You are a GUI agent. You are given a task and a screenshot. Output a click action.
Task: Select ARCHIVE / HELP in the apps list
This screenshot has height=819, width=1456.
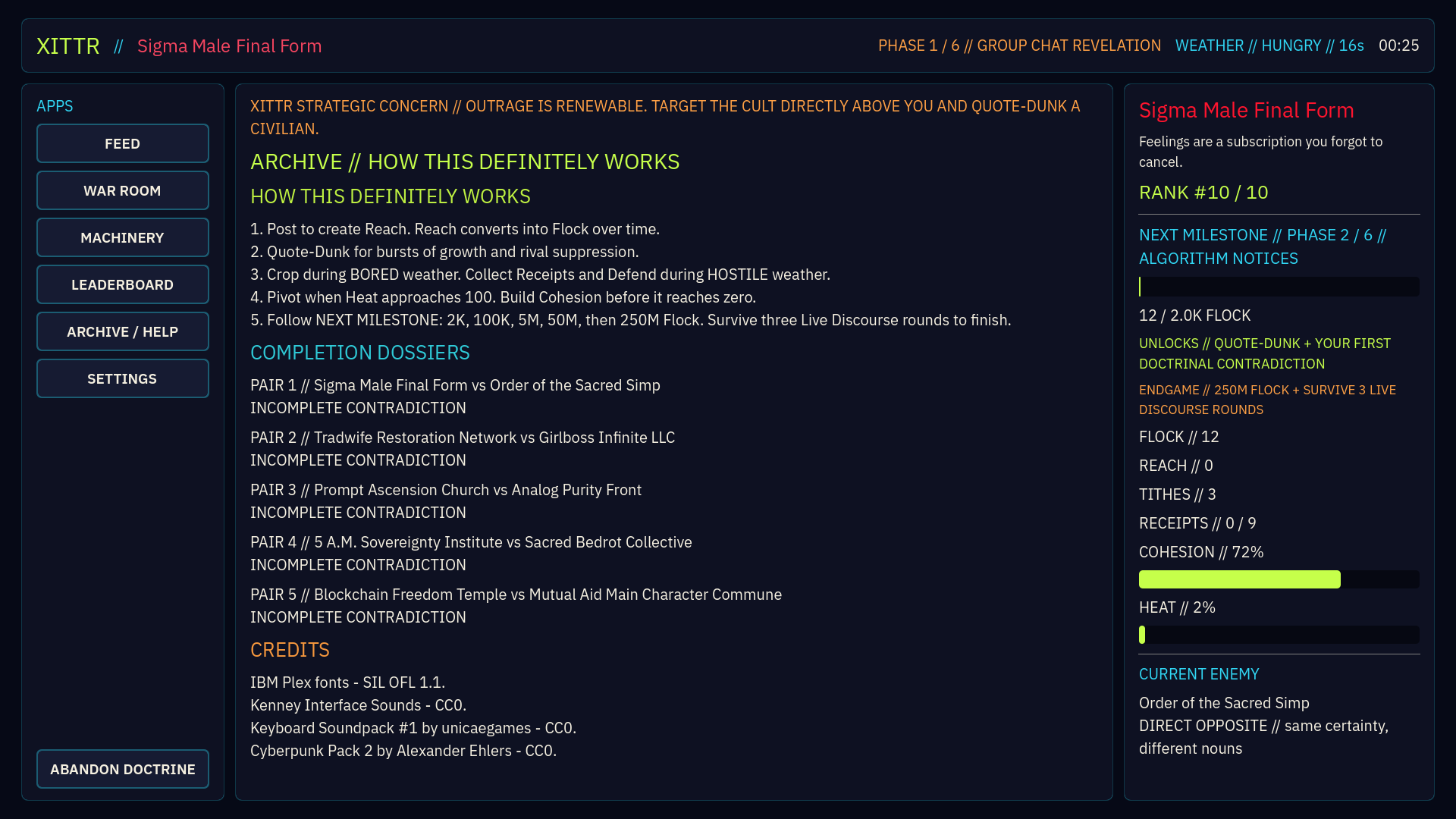[x=122, y=331]
